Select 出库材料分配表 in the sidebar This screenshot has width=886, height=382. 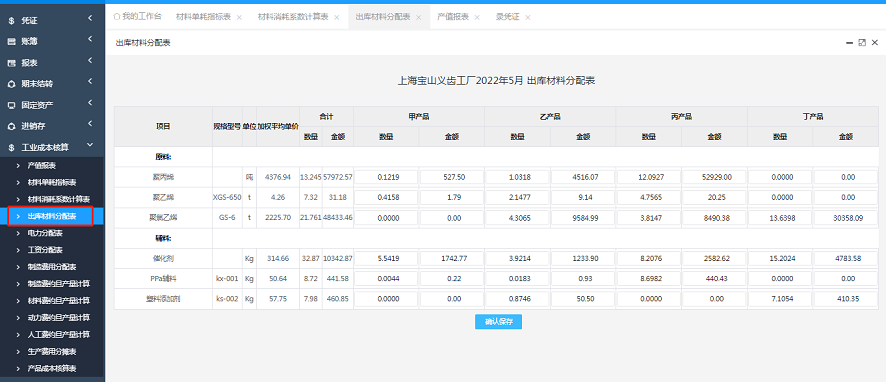click(52, 216)
